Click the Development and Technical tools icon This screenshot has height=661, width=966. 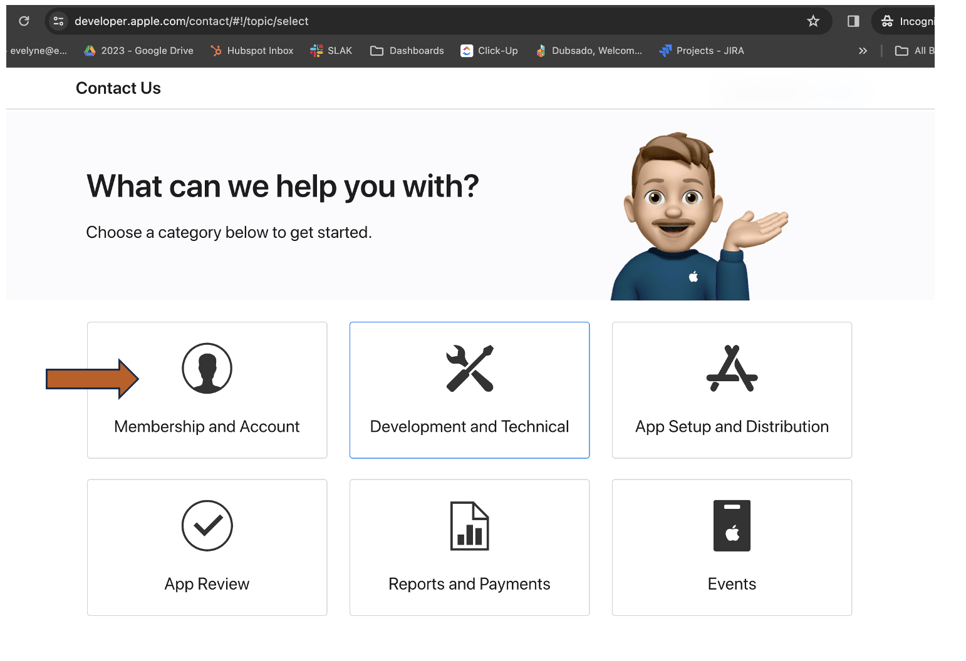pos(469,368)
